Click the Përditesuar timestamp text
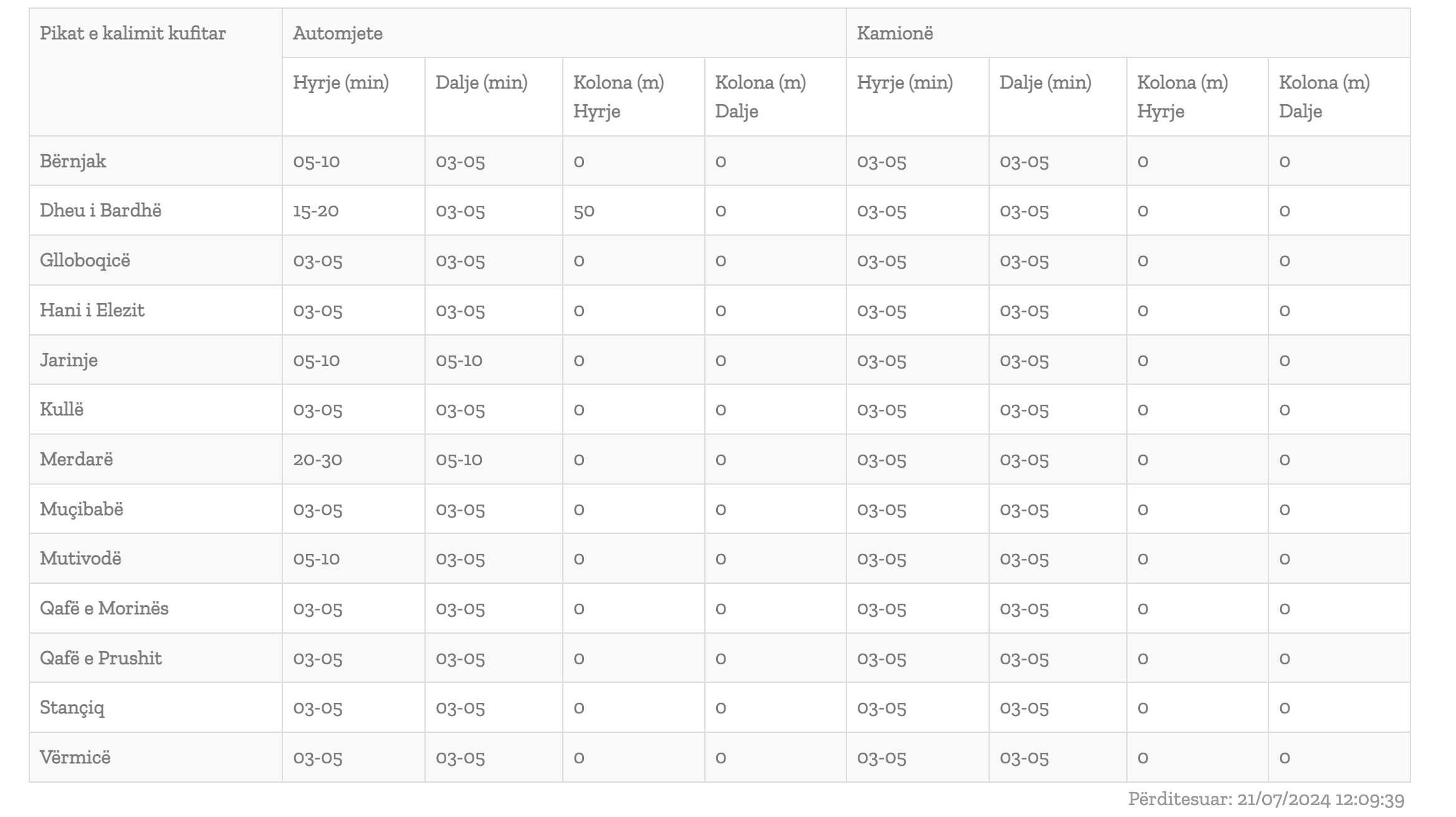This screenshot has width=1456, height=817. point(1267,800)
